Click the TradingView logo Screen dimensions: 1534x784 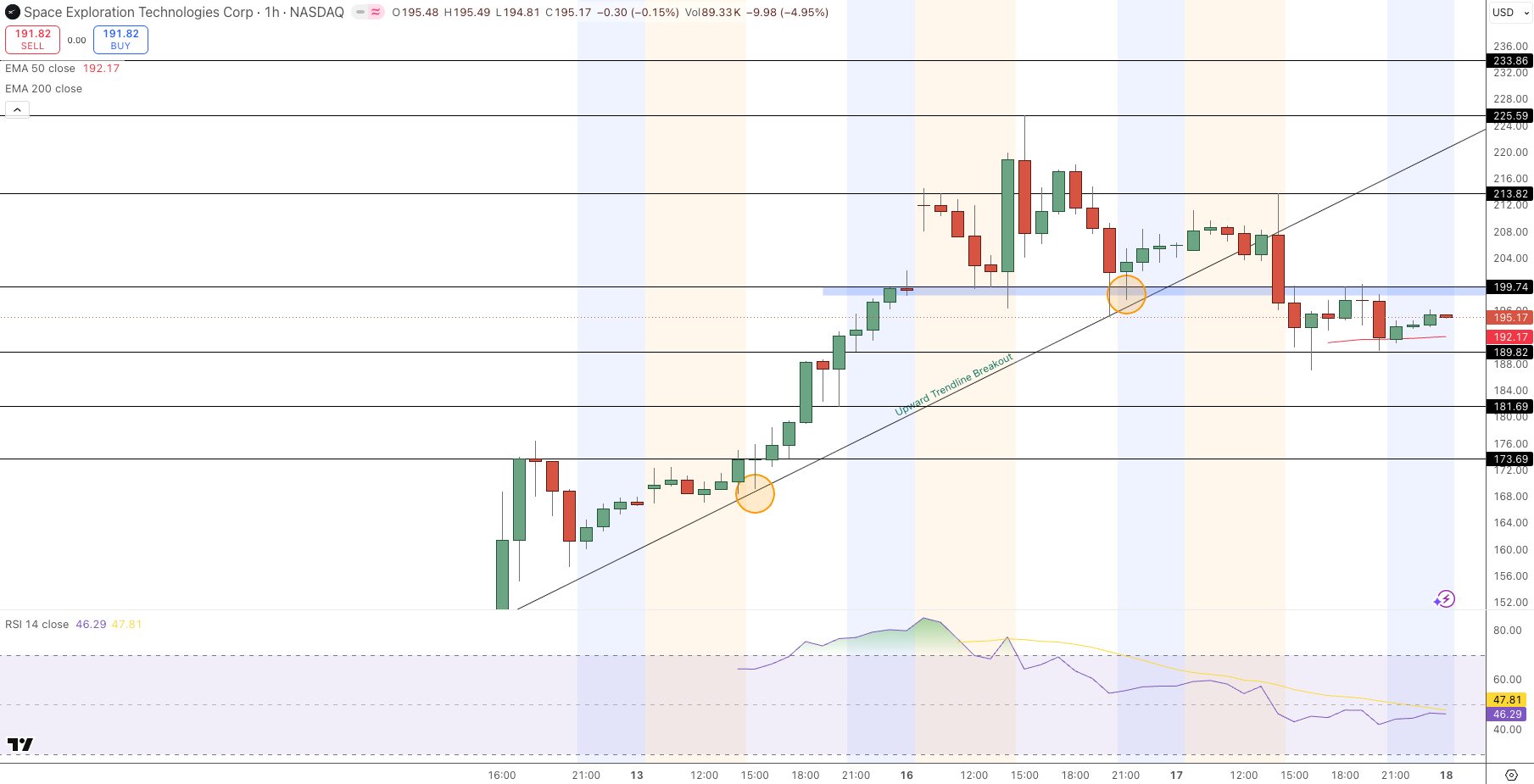(x=20, y=744)
